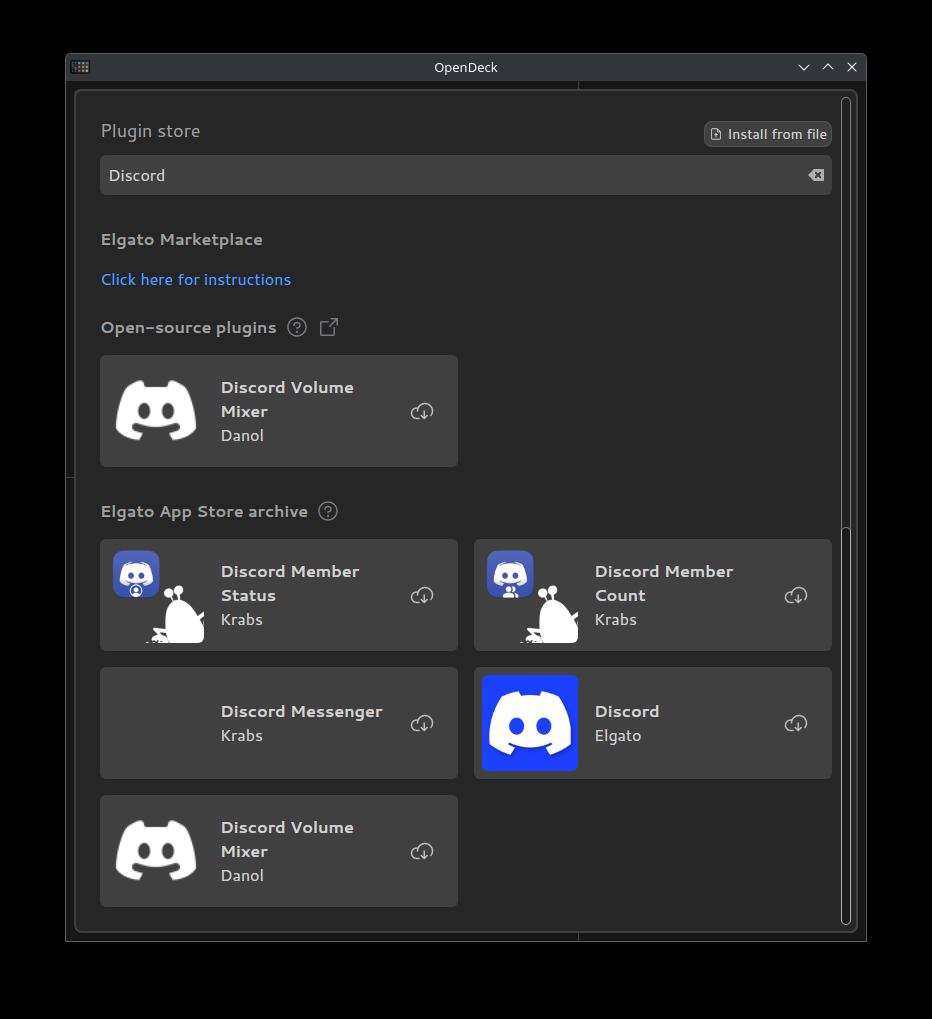Click the Elgato Marketplace heading
Viewport: 932px width, 1019px height.
[x=181, y=240]
